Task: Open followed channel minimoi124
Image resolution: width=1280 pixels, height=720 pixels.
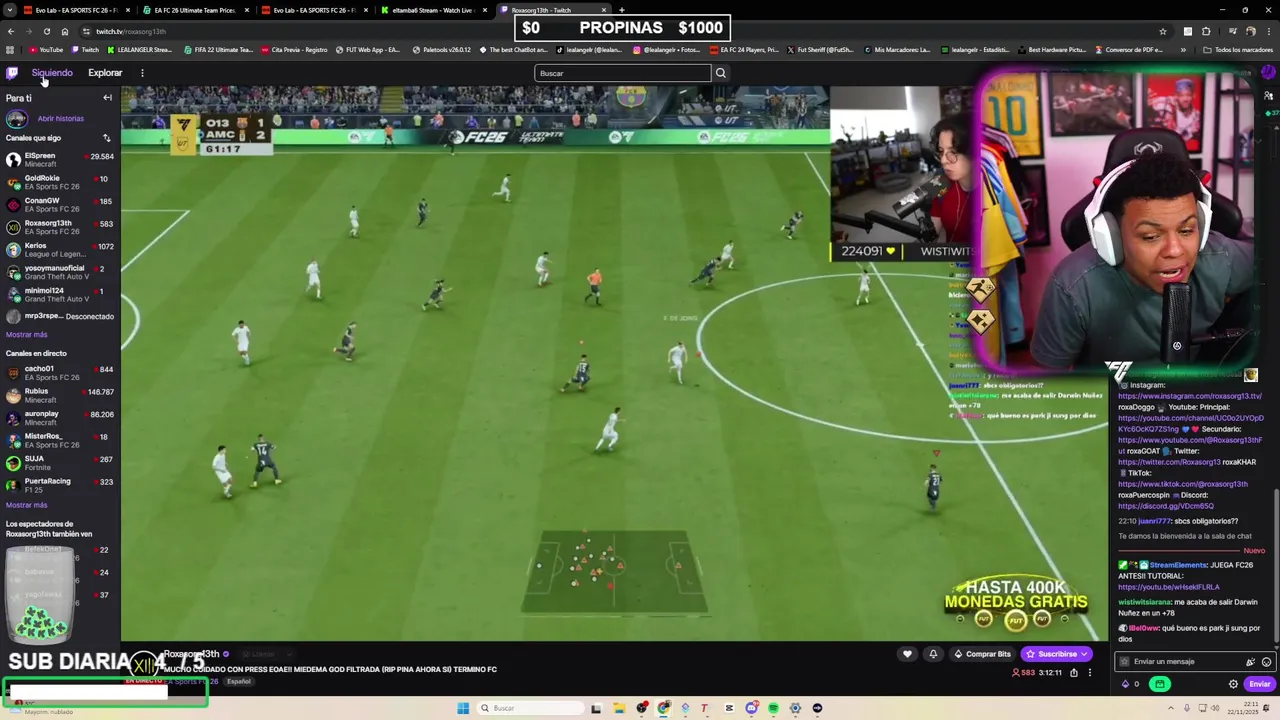Action: pyautogui.click(x=60, y=295)
